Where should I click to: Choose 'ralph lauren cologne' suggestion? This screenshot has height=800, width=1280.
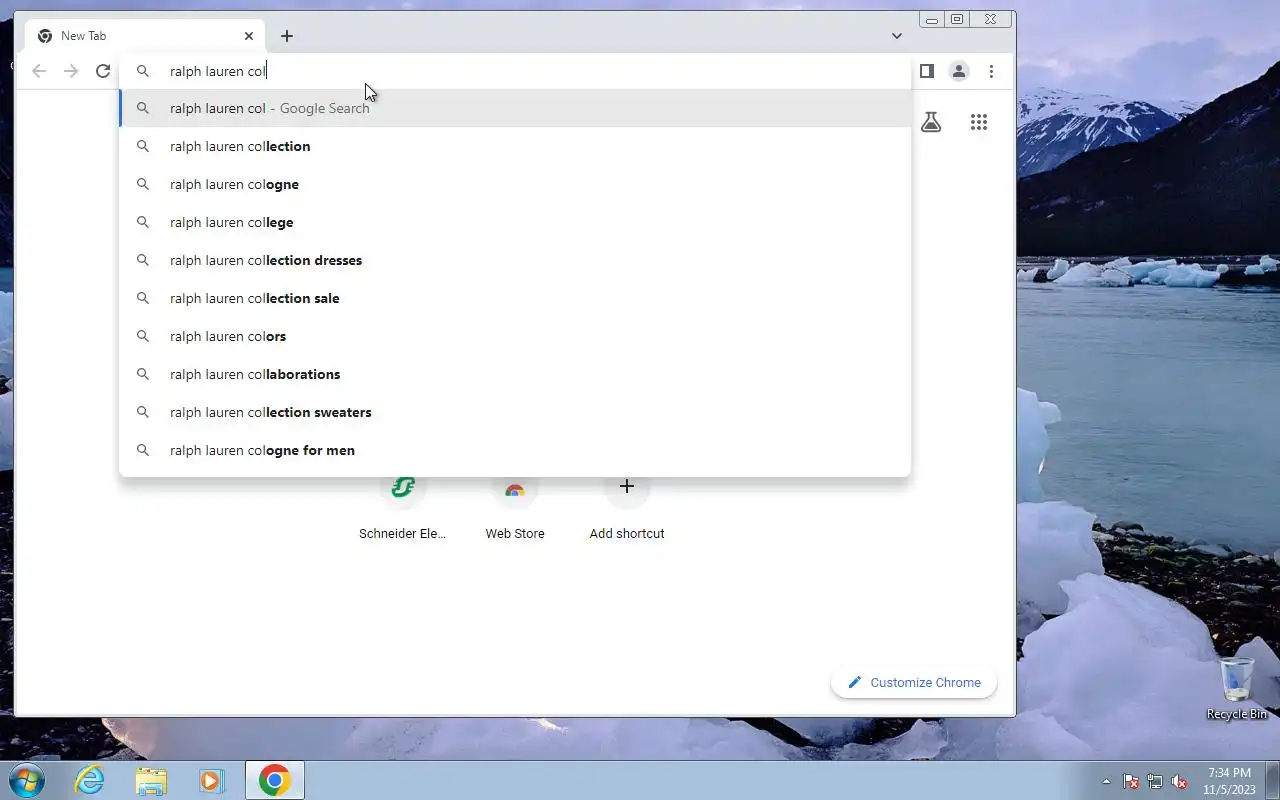click(515, 184)
